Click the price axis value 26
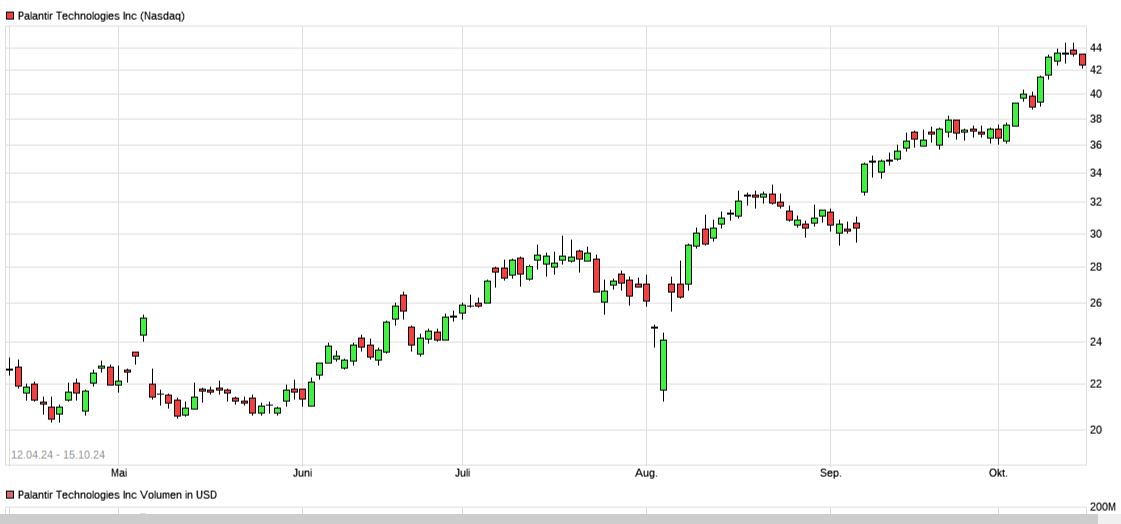 click(1095, 303)
